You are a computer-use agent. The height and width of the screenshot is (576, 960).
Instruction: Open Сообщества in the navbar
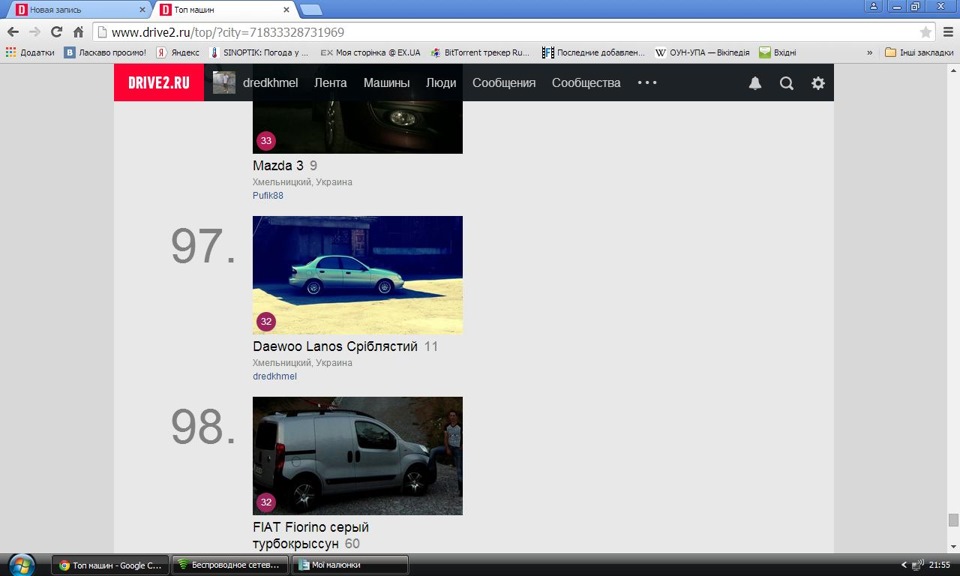click(586, 83)
